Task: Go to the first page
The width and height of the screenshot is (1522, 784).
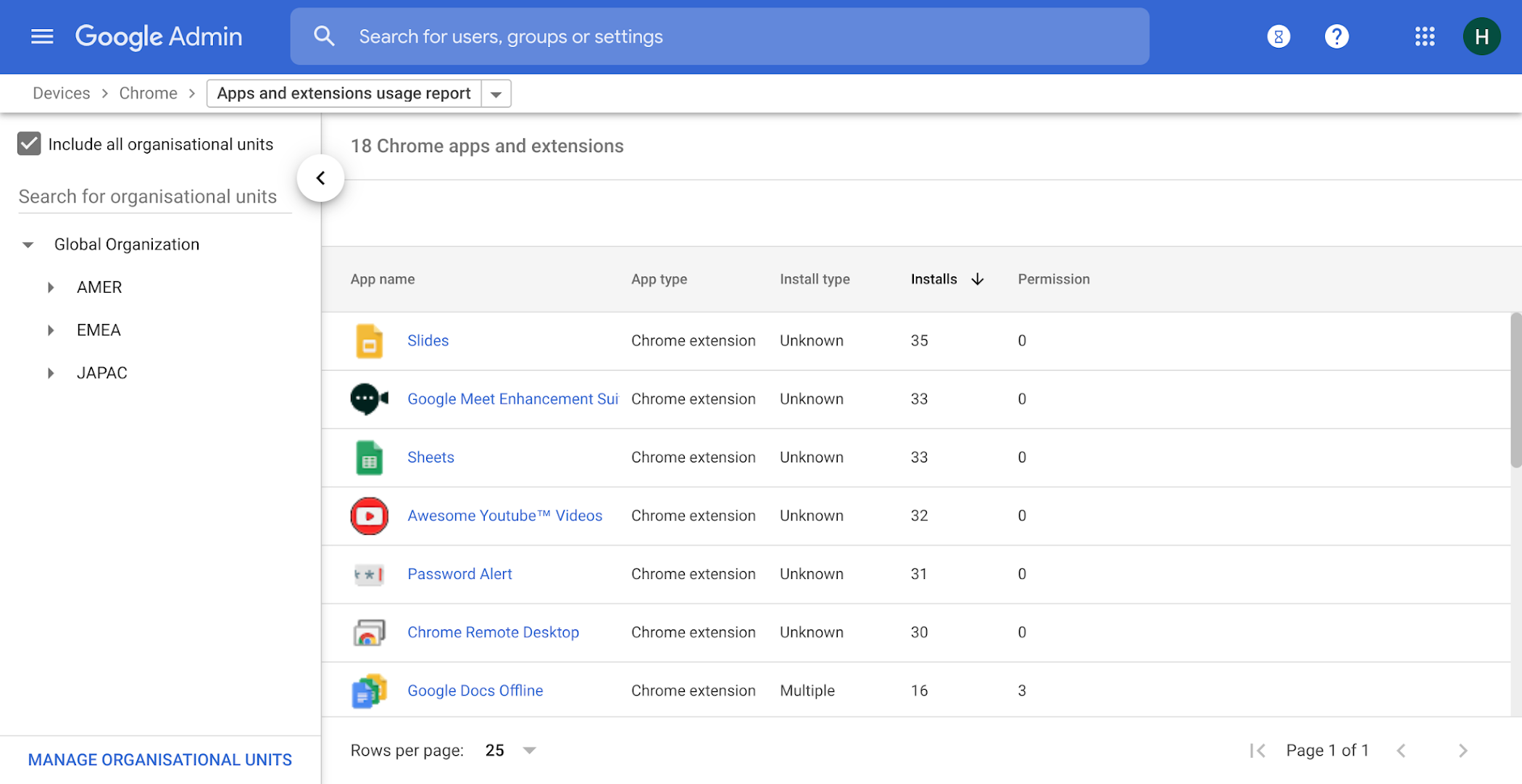Action: click(x=1257, y=751)
